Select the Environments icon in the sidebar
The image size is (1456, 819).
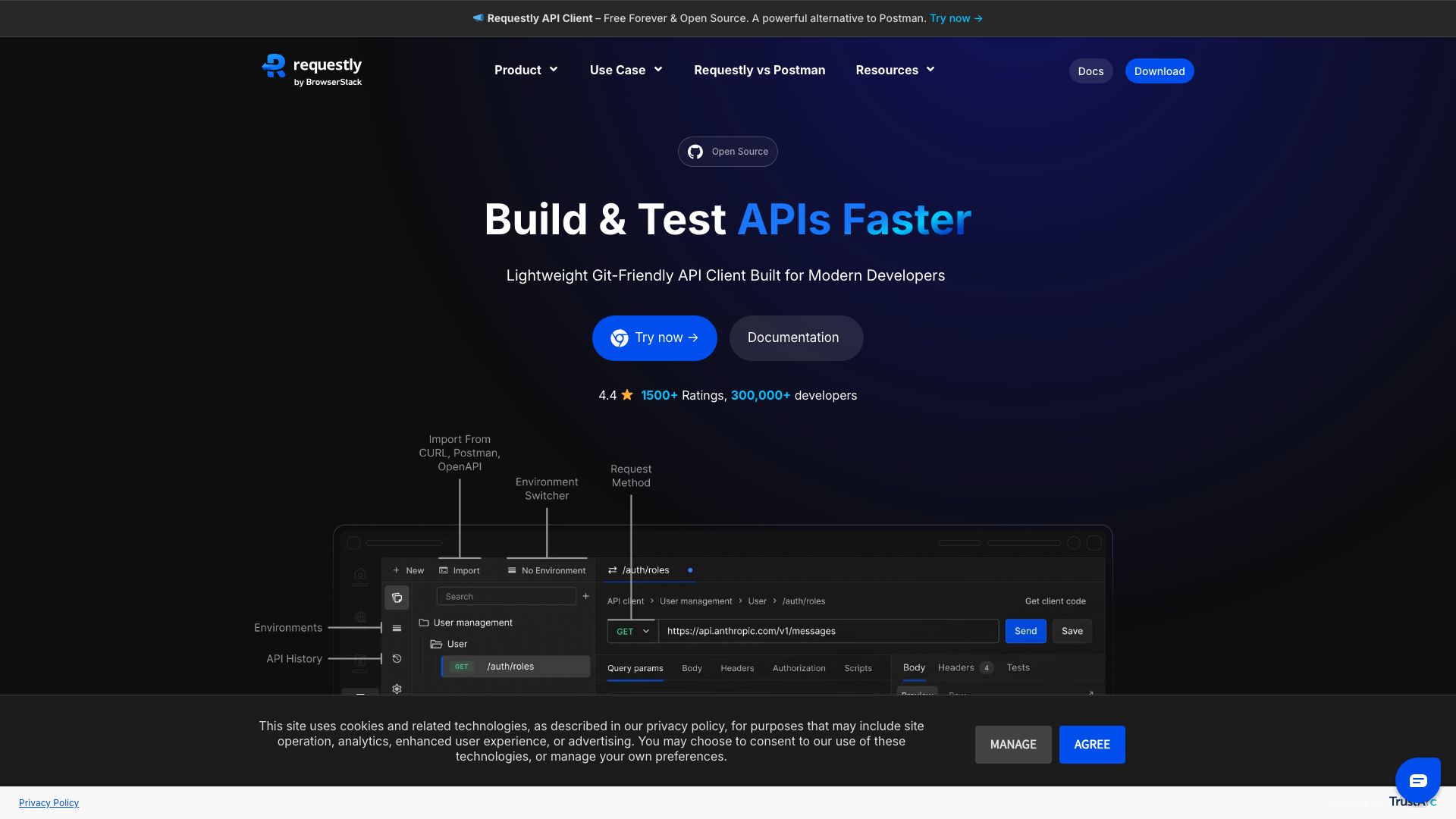click(397, 627)
